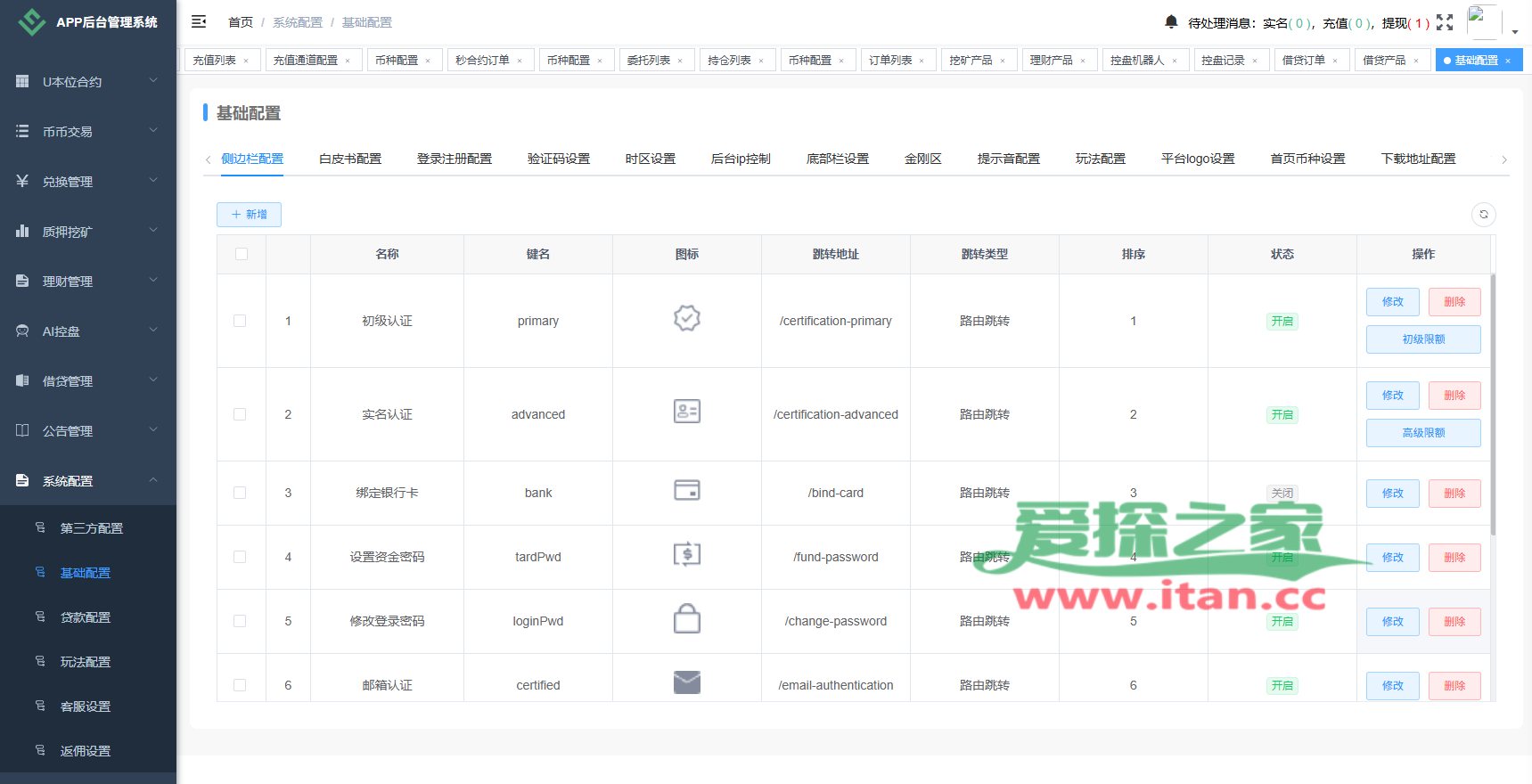Switch to the 白皮书配置 tab
This screenshot has width=1532, height=784.
click(349, 159)
